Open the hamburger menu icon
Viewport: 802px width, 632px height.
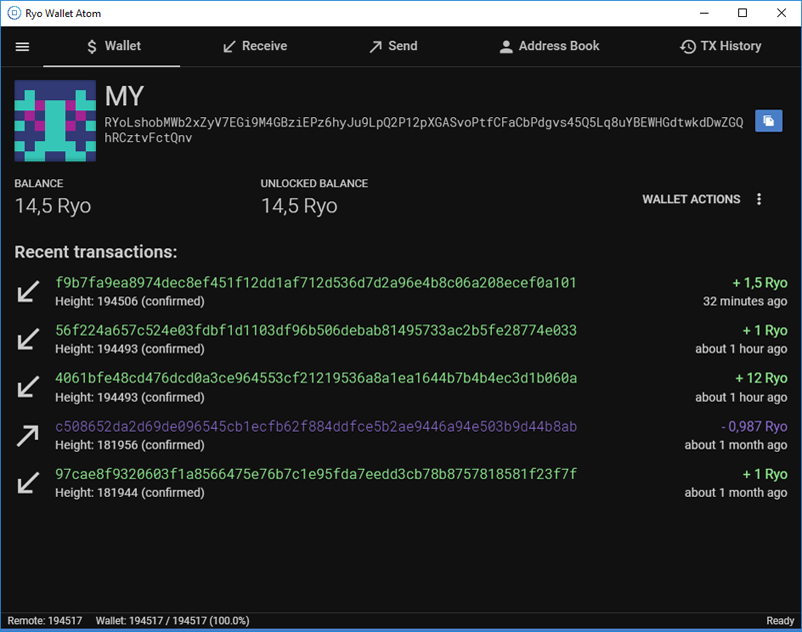[22, 47]
